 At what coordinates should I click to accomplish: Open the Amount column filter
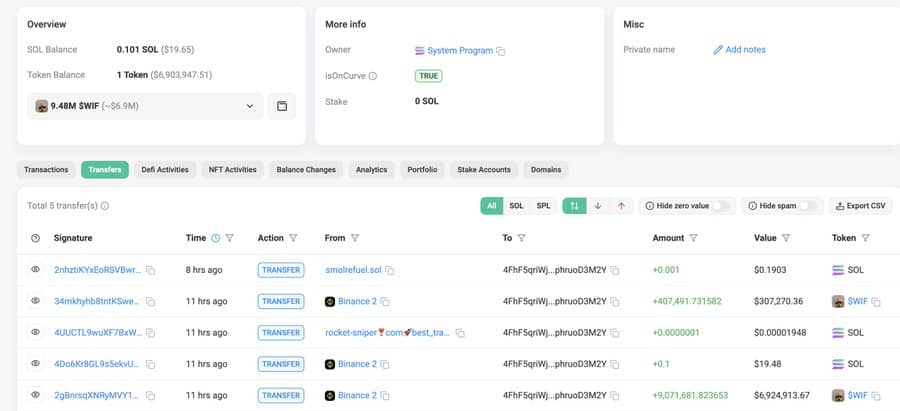(694, 238)
